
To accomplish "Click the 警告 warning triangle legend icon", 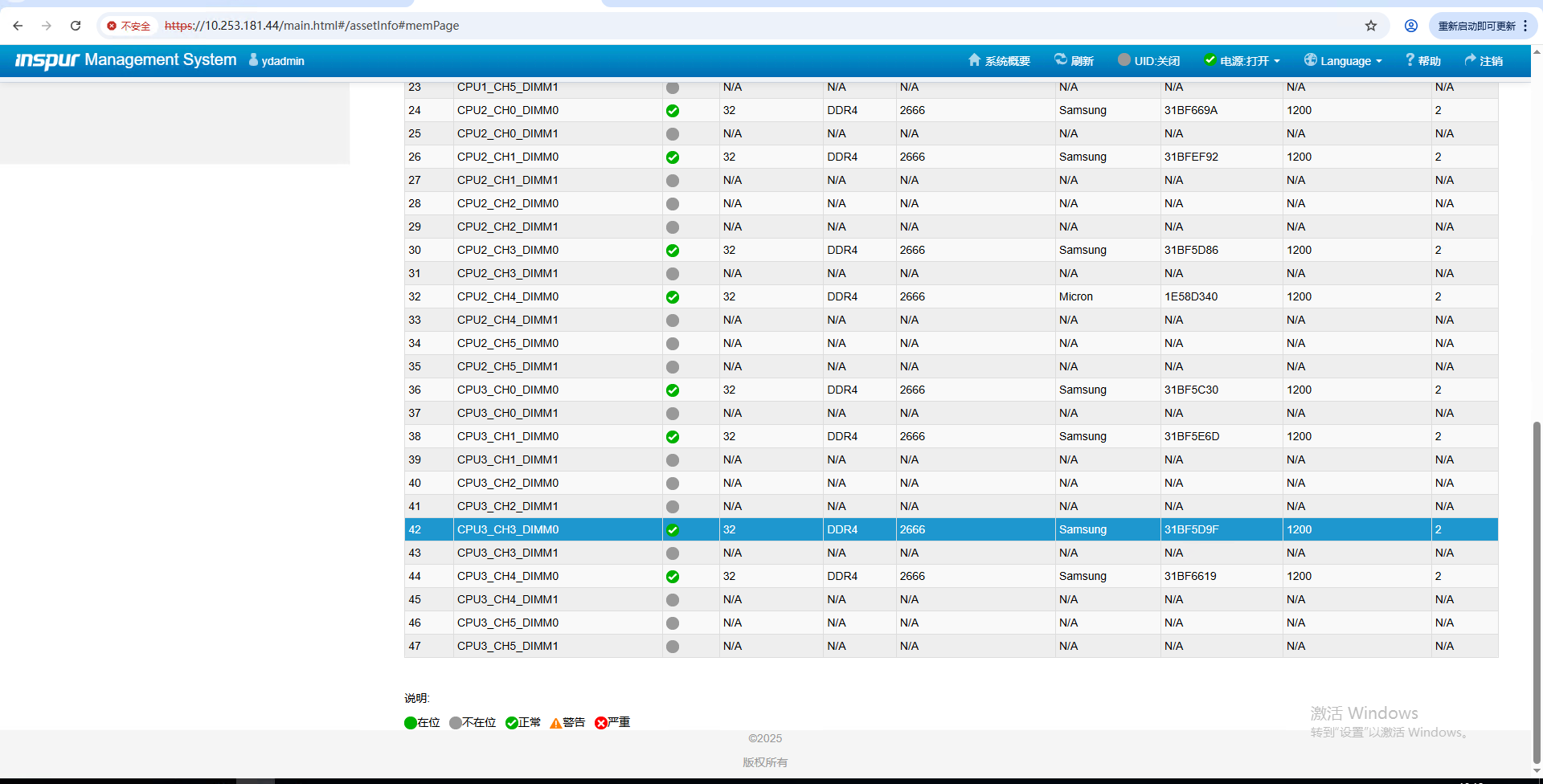I will tap(556, 723).
